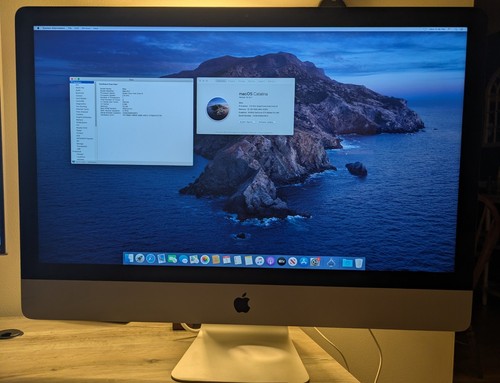
Task: Select the Overview tab in About This Mac
Action: tap(221, 81)
